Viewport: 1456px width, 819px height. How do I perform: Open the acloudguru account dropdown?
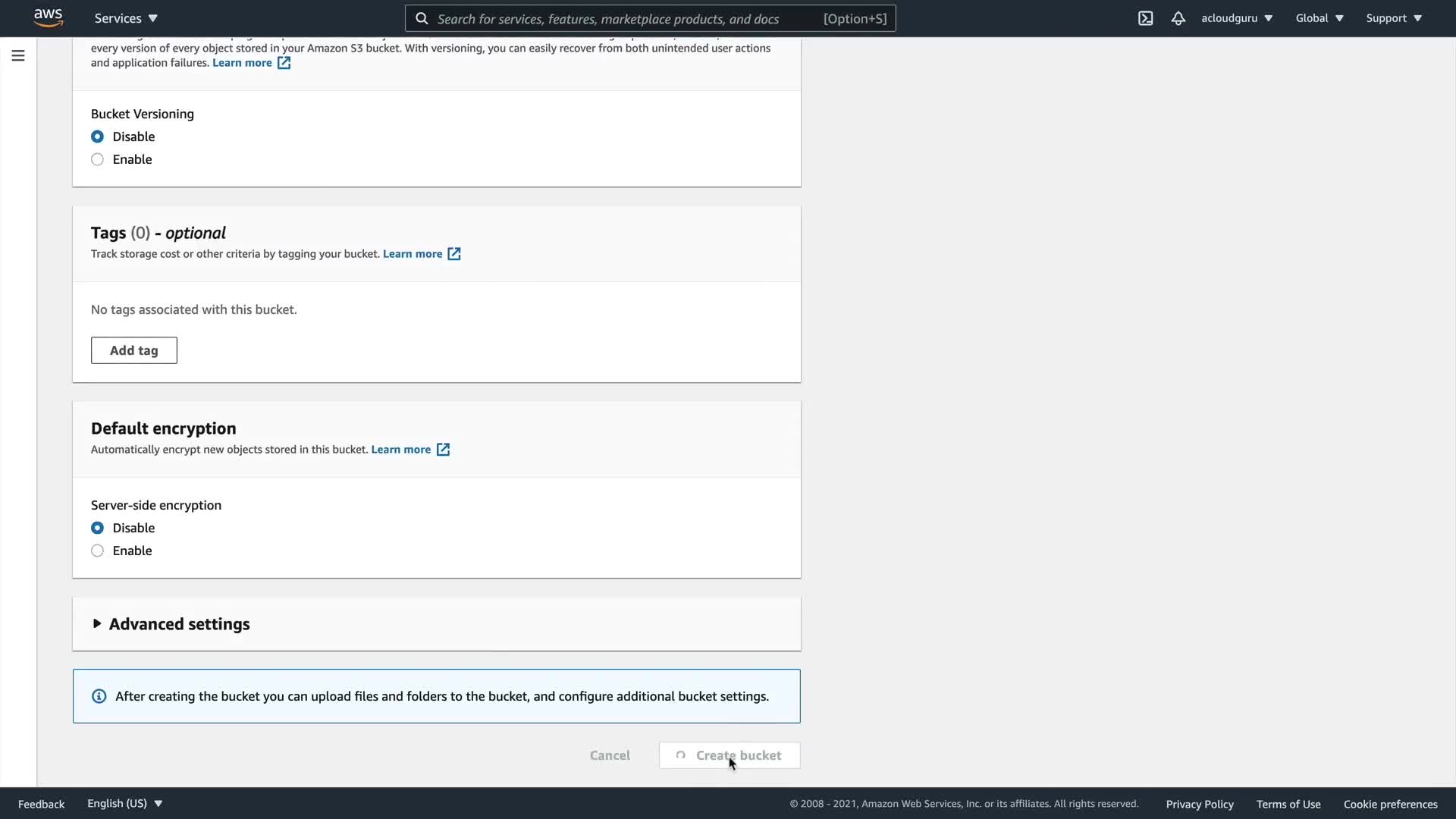point(1236,18)
